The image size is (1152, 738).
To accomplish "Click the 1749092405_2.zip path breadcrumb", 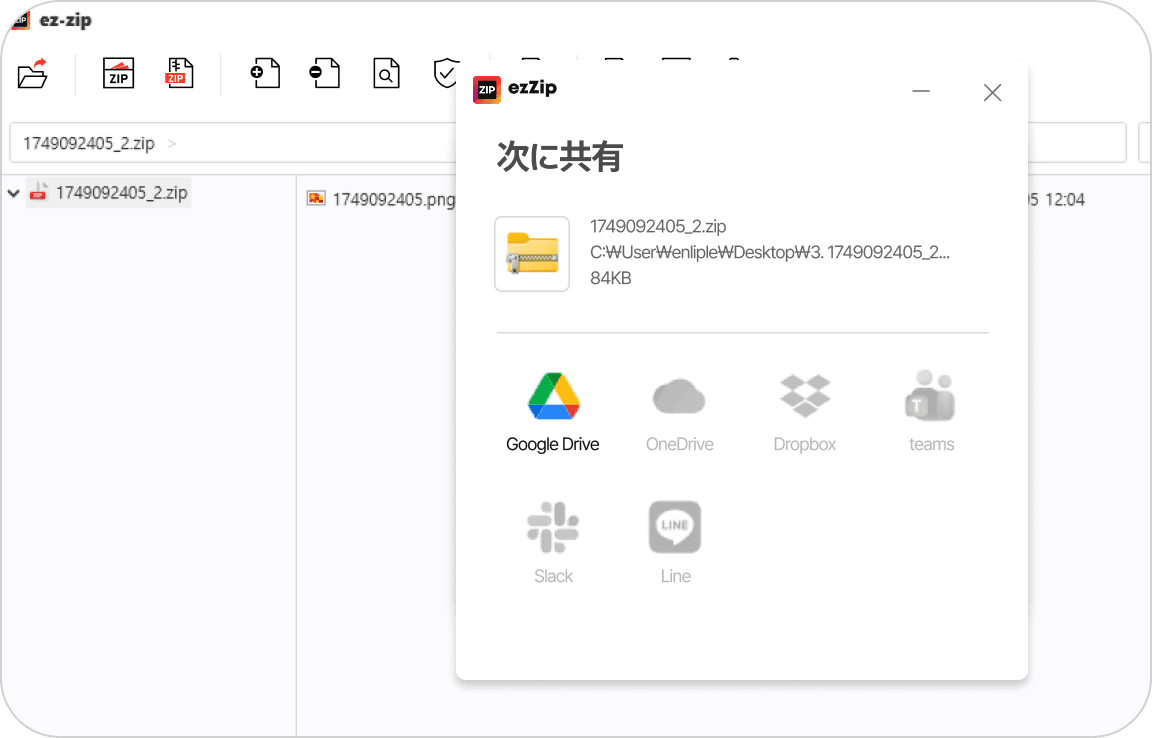I will [89, 143].
